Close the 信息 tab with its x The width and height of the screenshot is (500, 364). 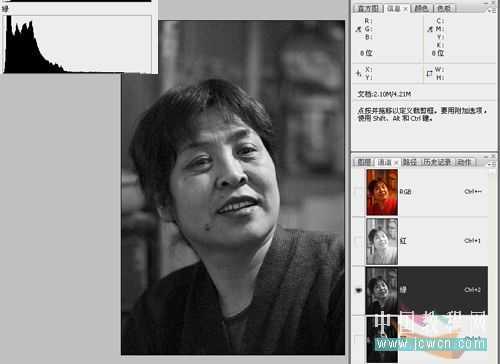(x=406, y=9)
